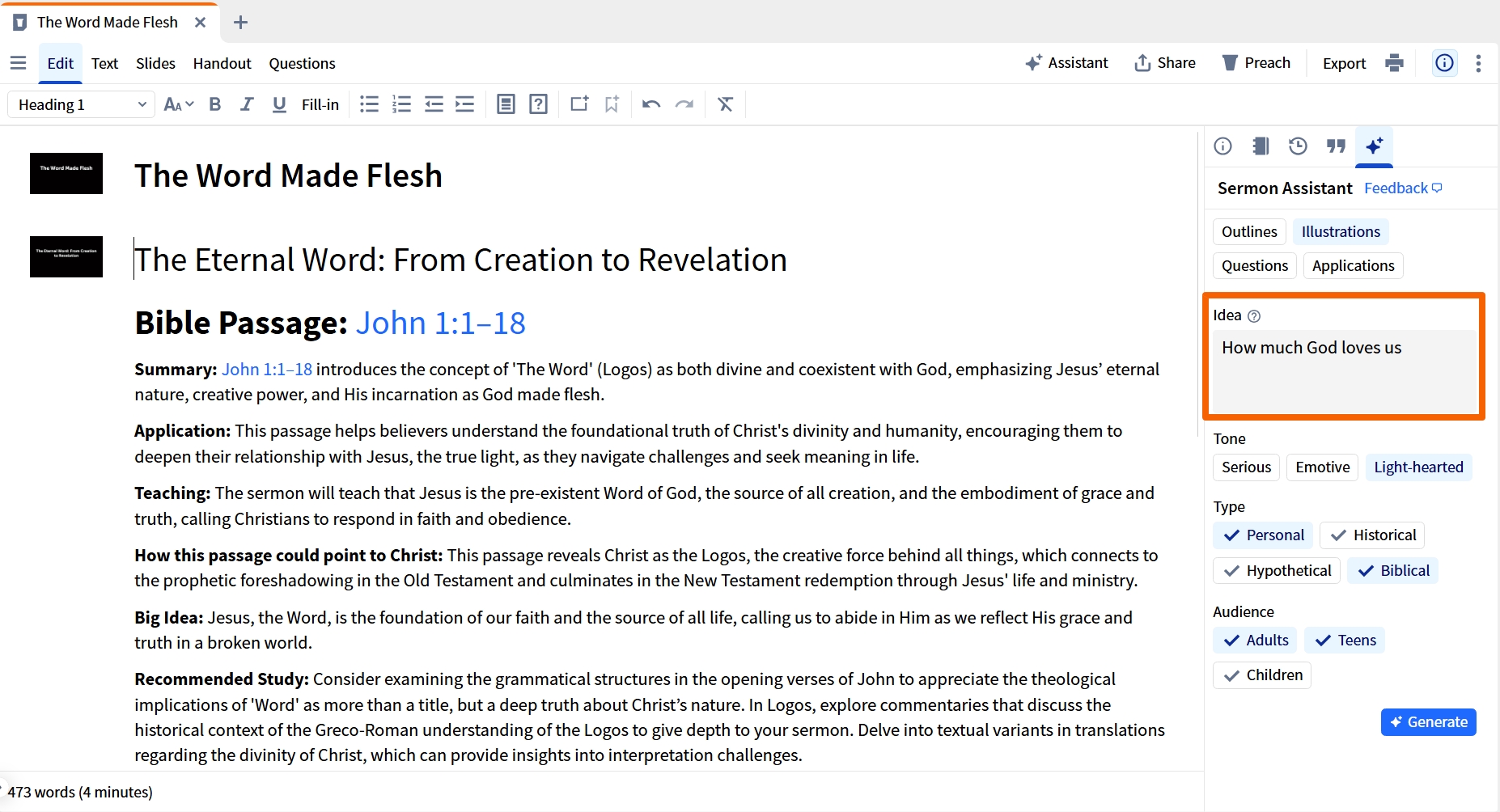Open the Heading 1 style dropdown
The image size is (1500, 812).
[81, 104]
